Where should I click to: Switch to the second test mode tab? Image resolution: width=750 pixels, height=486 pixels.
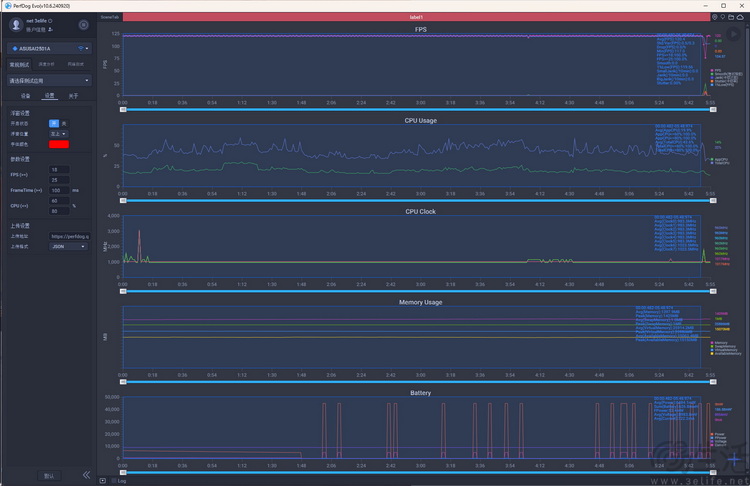[x=46, y=64]
